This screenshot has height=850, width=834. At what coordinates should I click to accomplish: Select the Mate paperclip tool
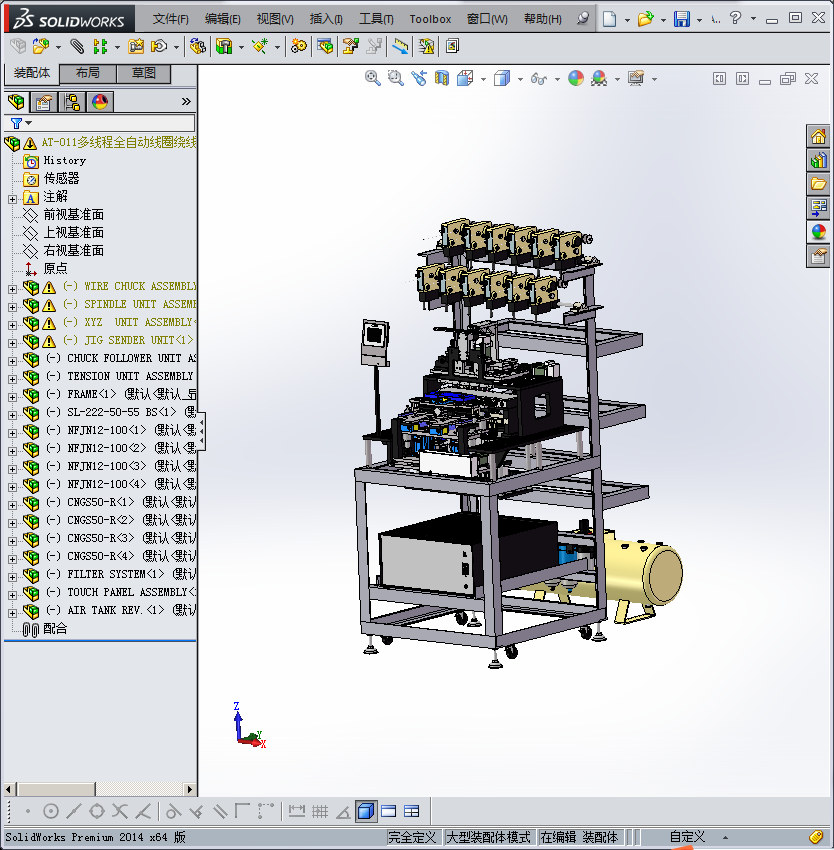(76, 47)
